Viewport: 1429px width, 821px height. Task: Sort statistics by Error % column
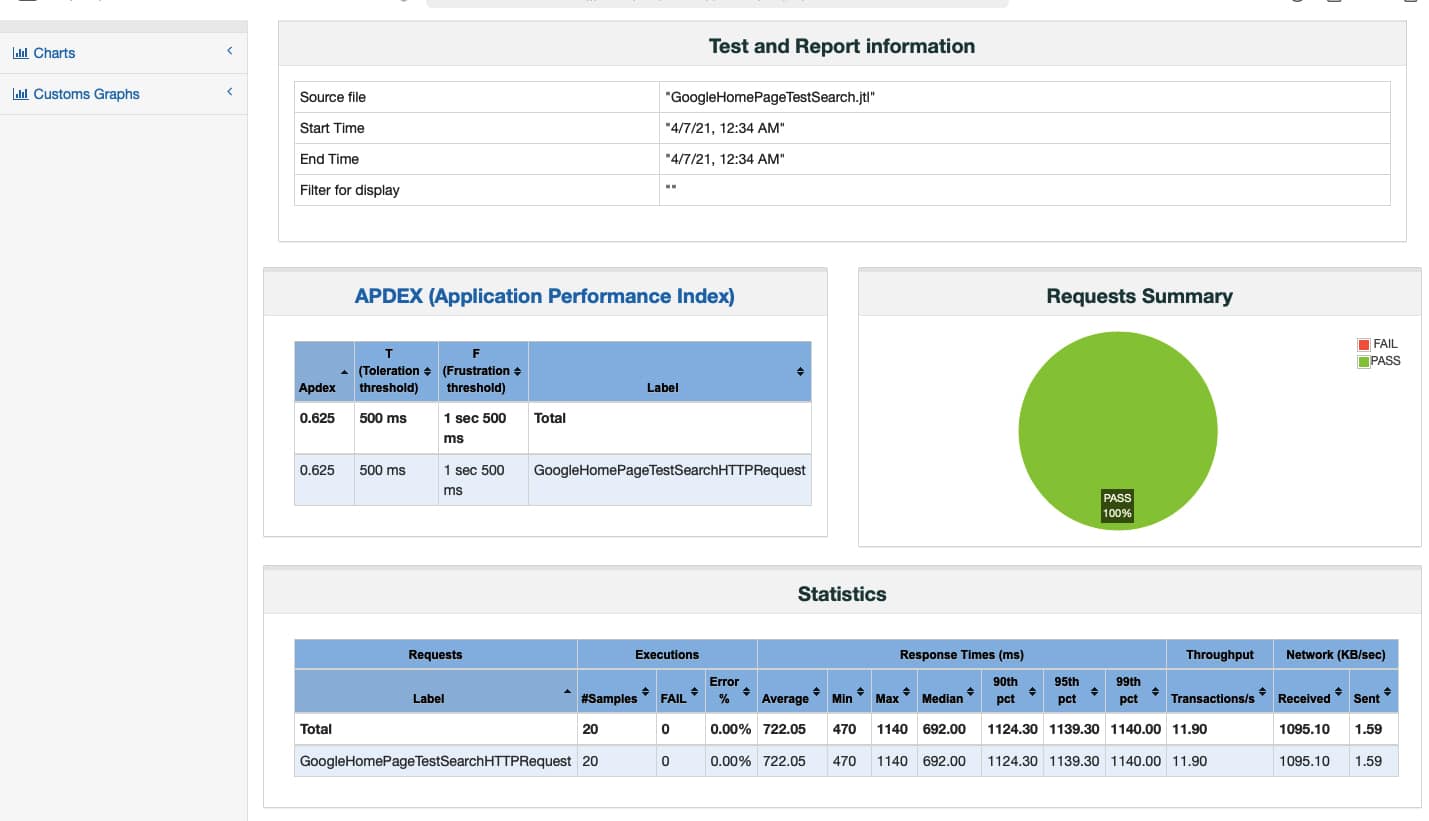point(746,691)
